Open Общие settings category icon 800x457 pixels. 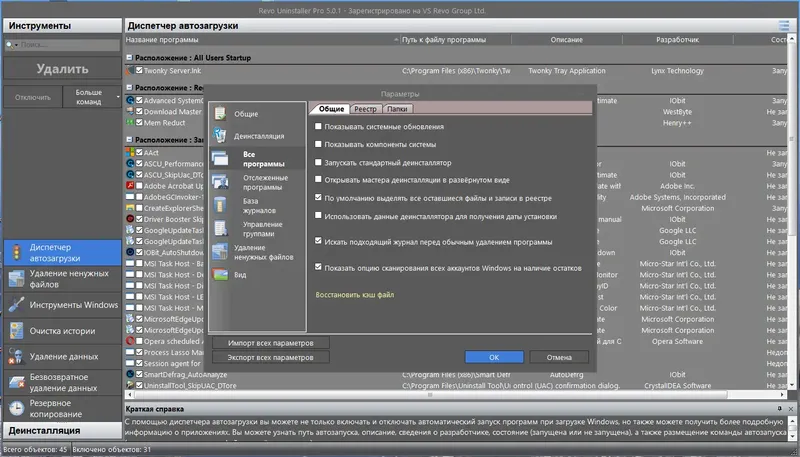(x=220, y=113)
